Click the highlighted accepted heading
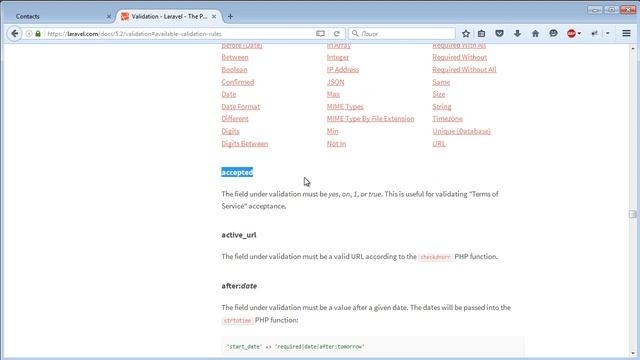This screenshot has width=640, height=360. coord(237,172)
